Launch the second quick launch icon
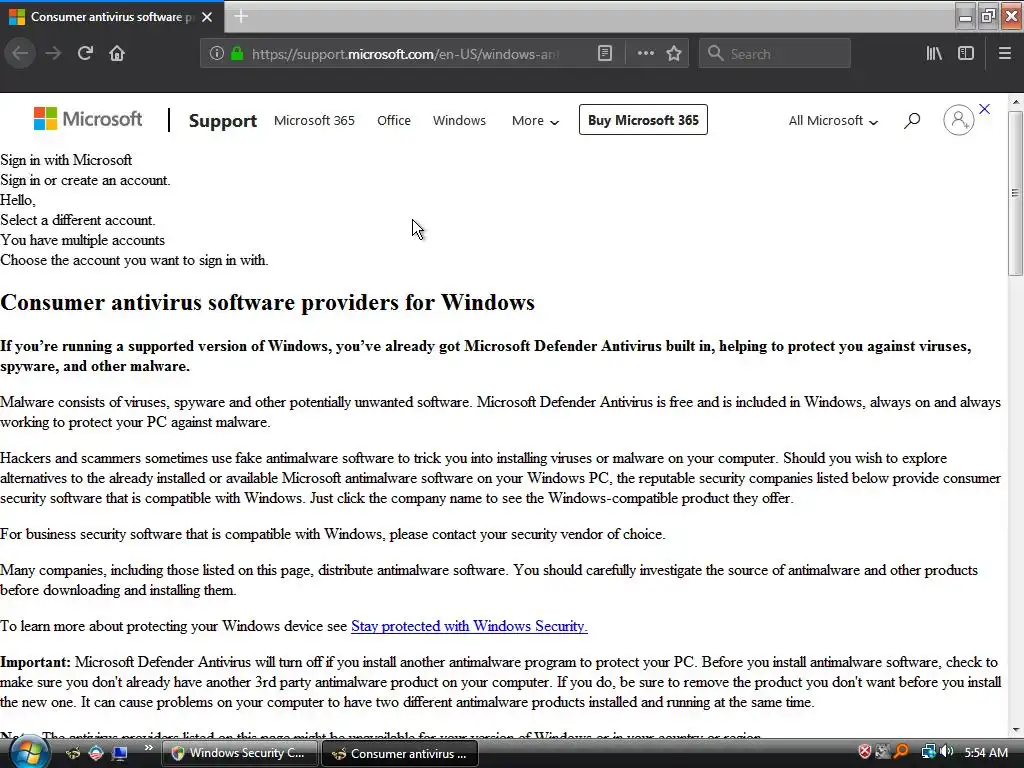 [96, 753]
